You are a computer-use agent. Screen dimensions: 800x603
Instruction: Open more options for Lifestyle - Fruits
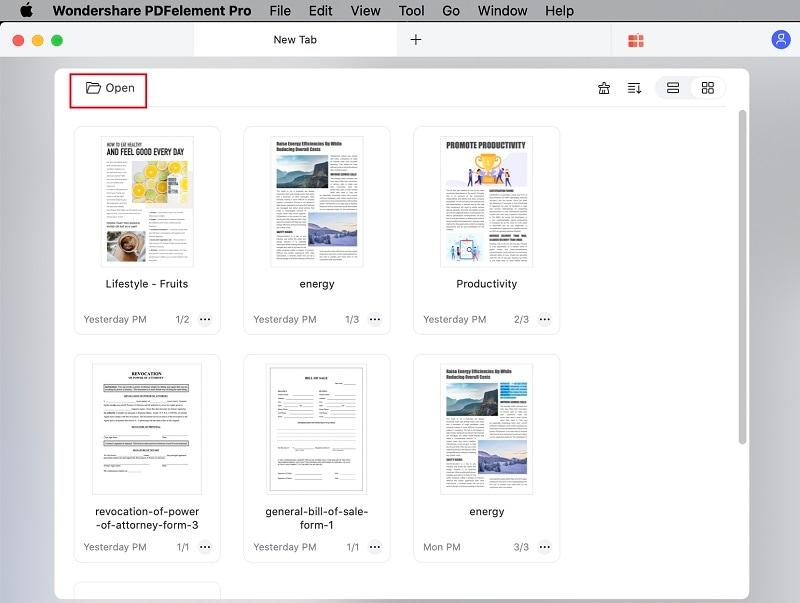tap(204, 319)
